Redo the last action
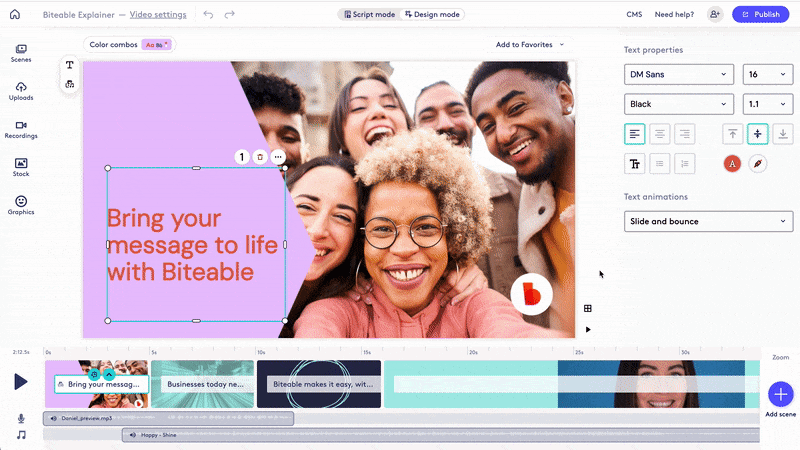The height and width of the screenshot is (450, 800). pos(230,14)
